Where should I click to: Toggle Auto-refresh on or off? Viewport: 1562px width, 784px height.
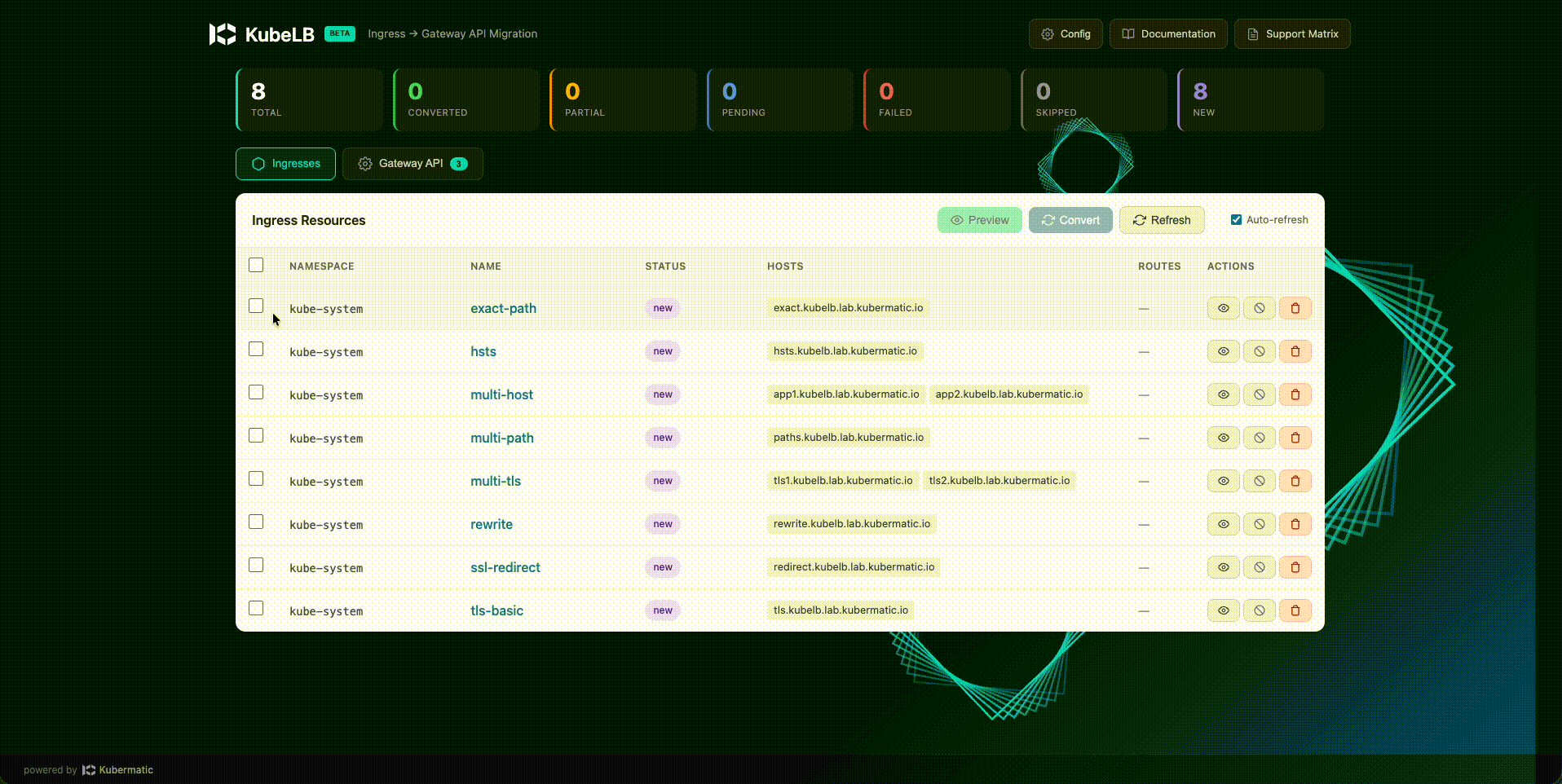pos(1236,219)
